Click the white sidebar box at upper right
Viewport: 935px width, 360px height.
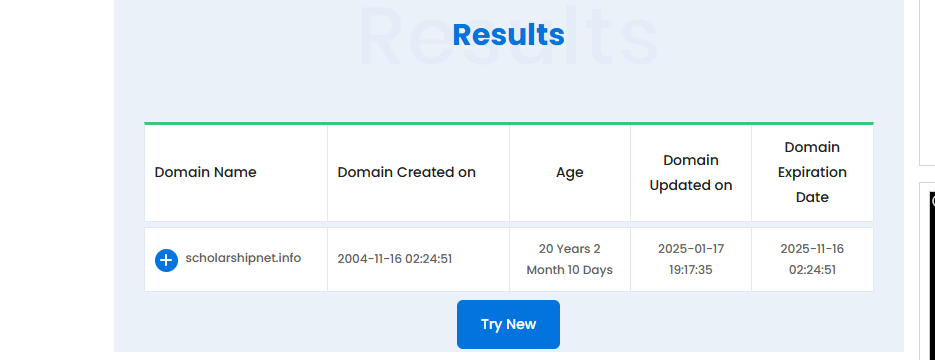point(927,82)
